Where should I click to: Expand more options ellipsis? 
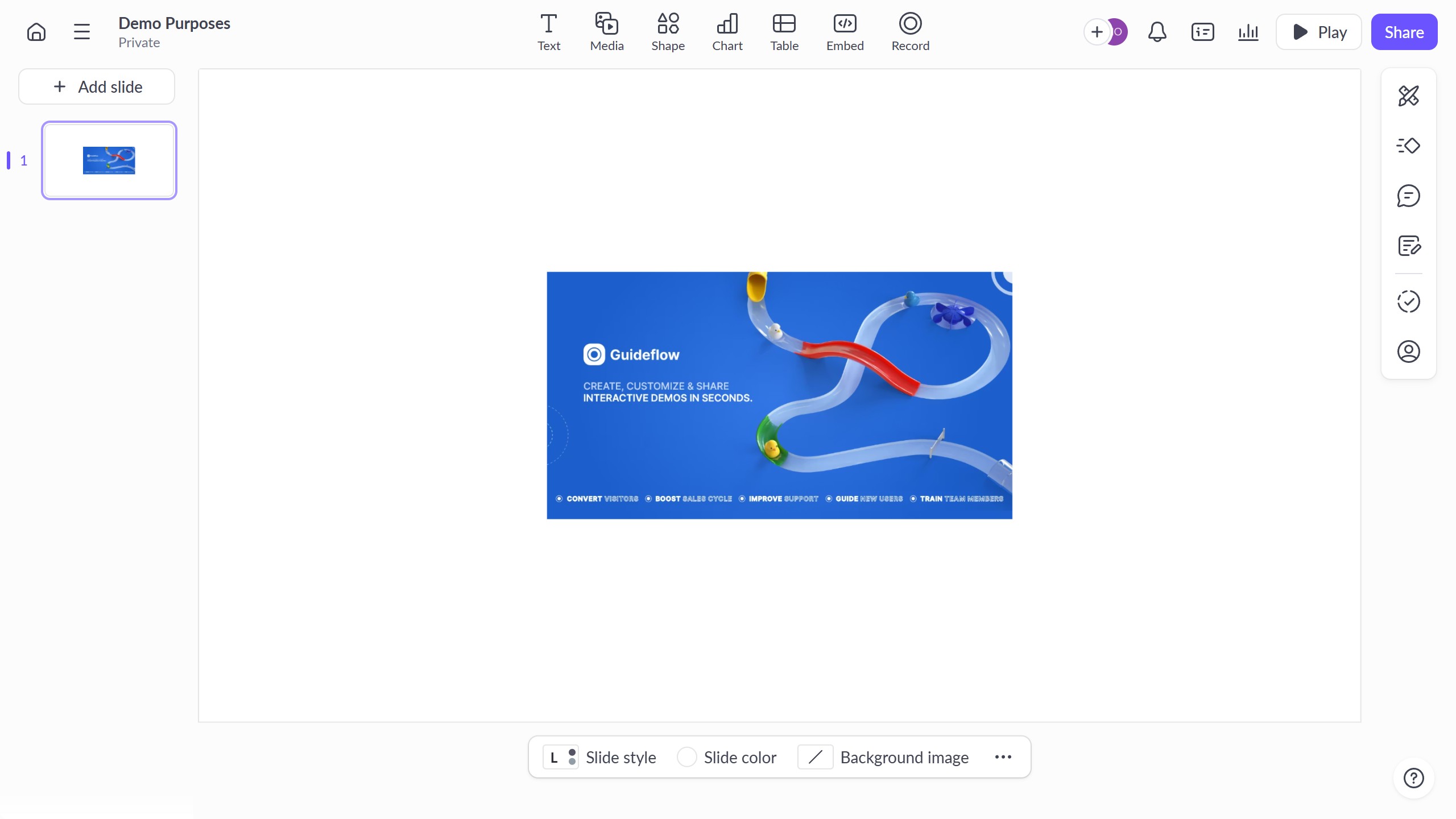[x=1003, y=757]
